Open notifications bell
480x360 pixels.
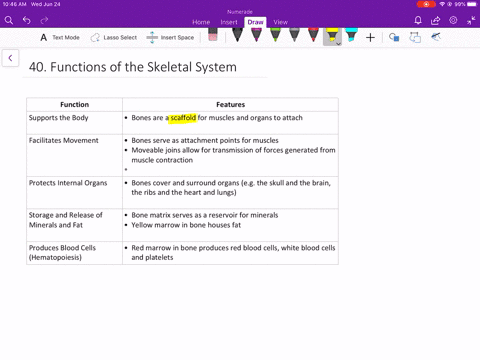[418, 20]
